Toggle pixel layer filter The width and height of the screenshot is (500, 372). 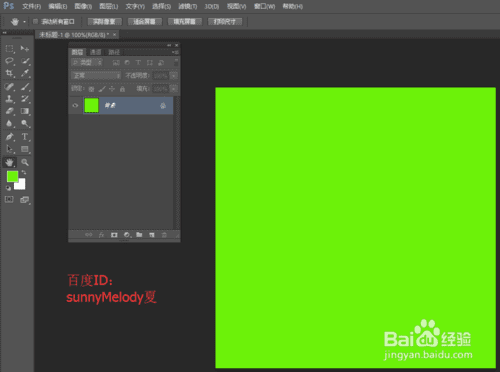click(x=116, y=62)
